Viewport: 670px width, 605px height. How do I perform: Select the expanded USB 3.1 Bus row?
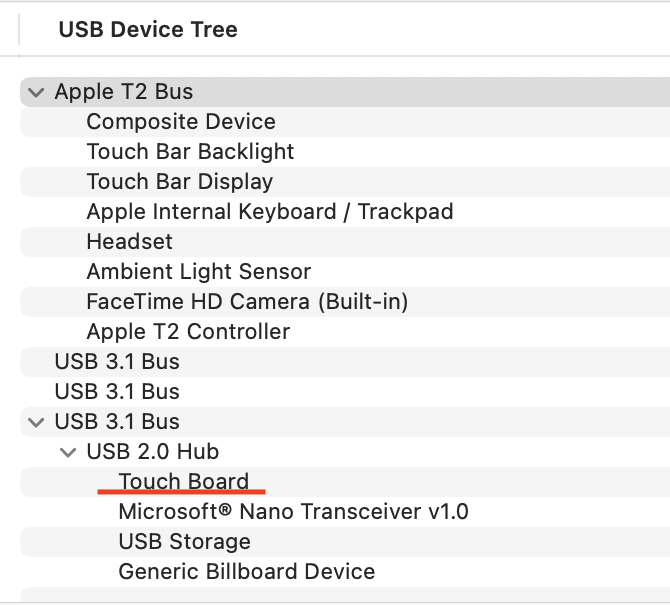tap(117, 422)
